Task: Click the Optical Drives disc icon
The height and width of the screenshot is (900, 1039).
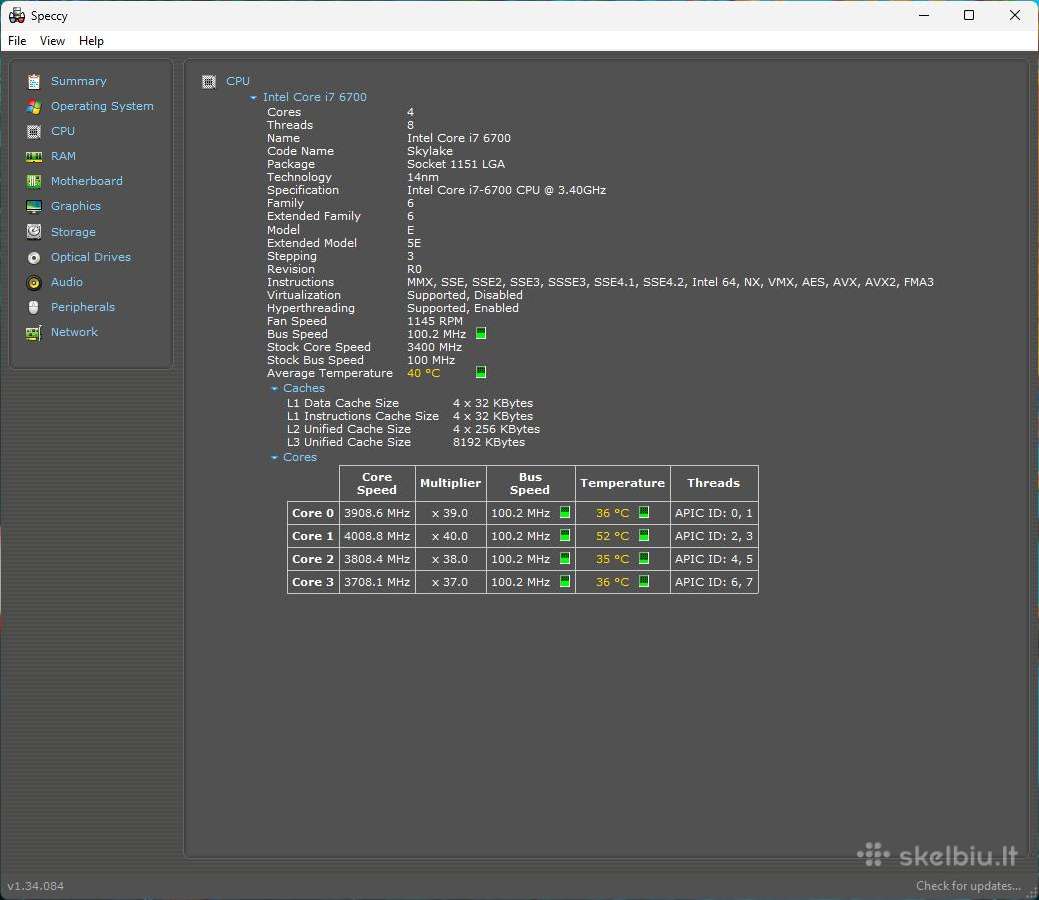Action: [34, 258]
